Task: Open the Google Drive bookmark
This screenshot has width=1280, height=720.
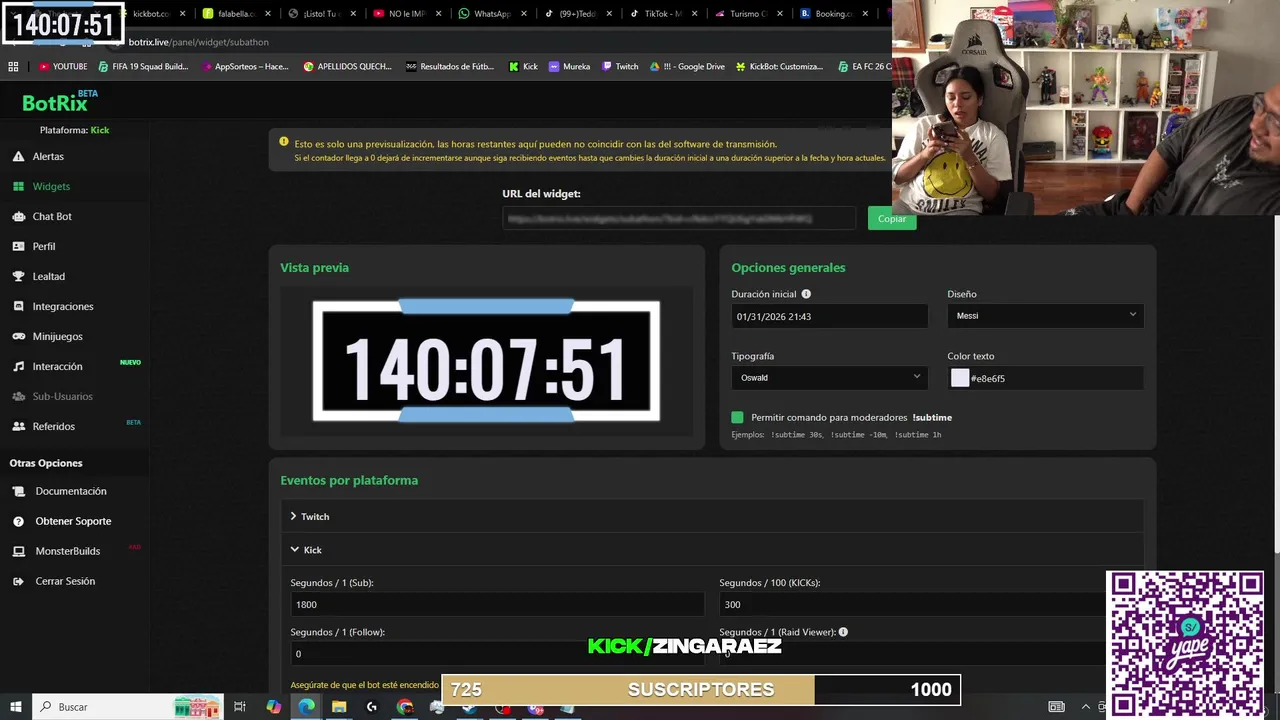Action: 687,66
